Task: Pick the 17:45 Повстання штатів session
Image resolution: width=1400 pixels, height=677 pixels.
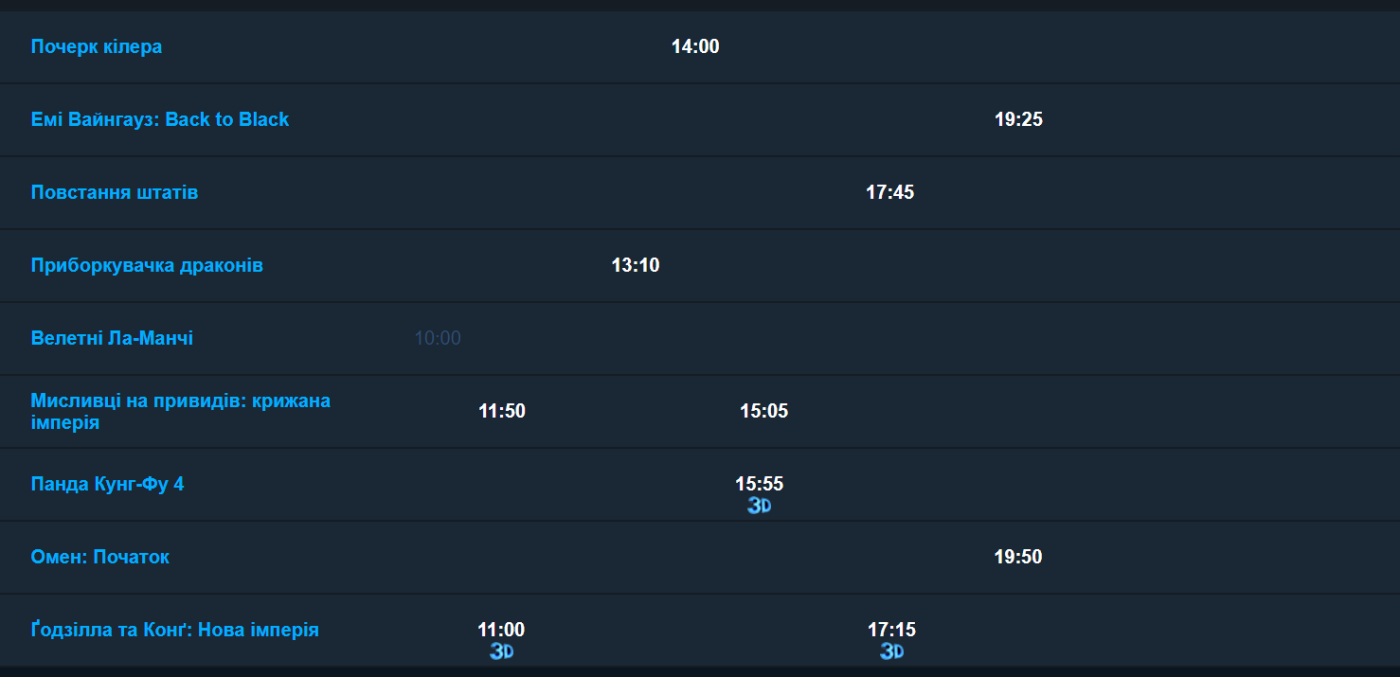Action: coord(890,193)
